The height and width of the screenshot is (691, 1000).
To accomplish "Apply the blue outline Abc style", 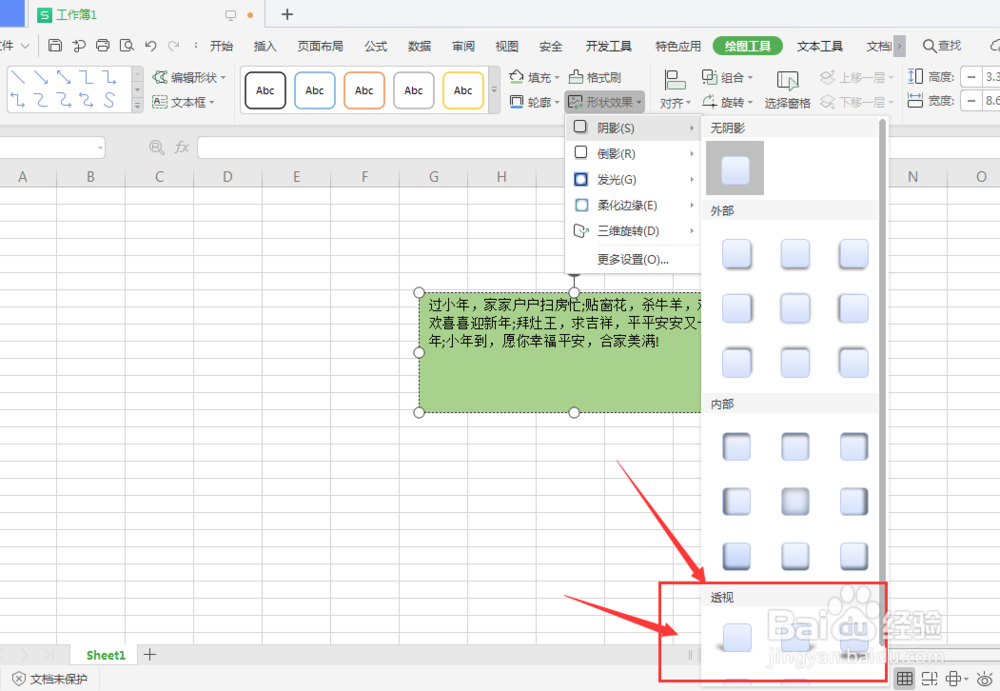I will coord(314,91).
